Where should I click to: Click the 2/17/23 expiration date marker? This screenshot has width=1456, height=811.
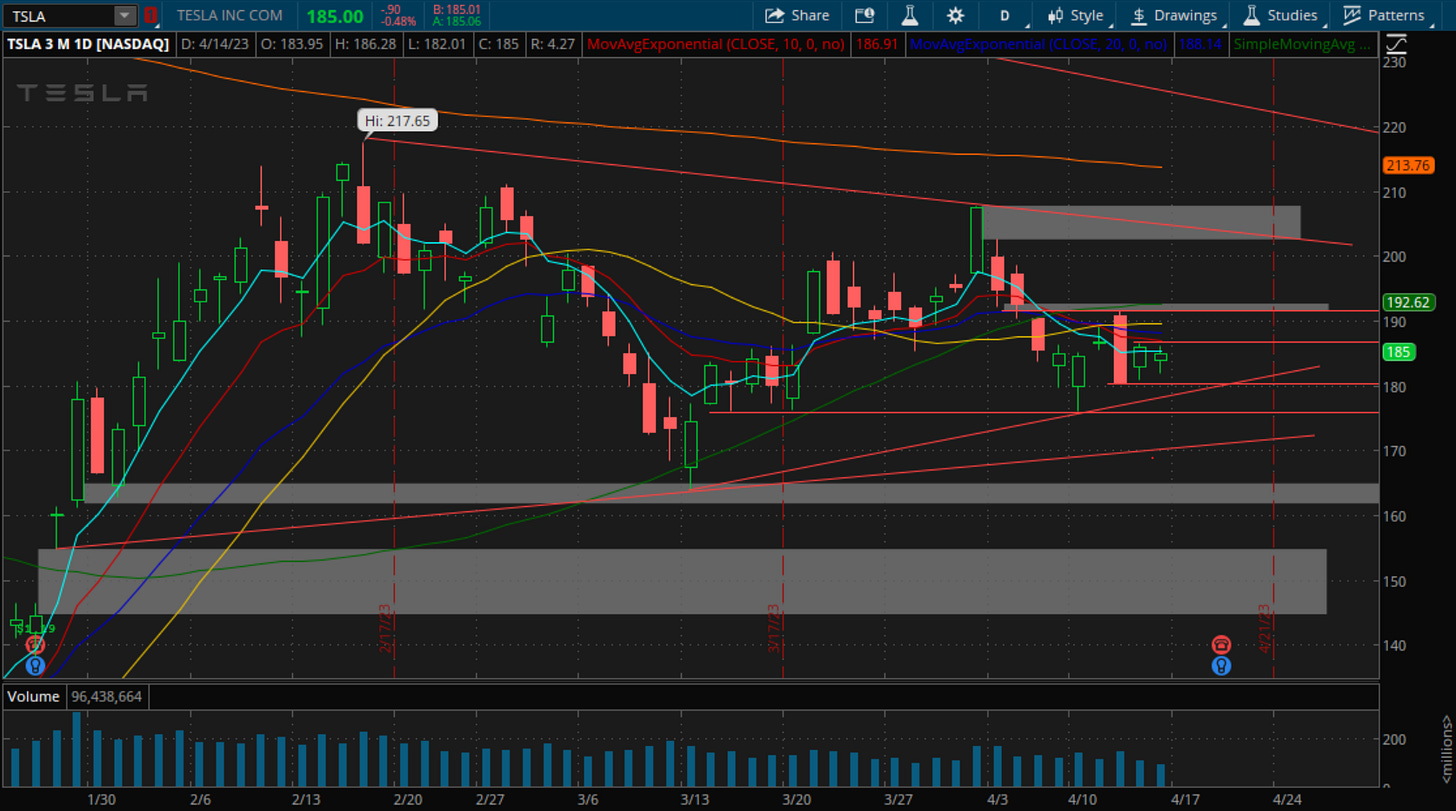(386, 629)
